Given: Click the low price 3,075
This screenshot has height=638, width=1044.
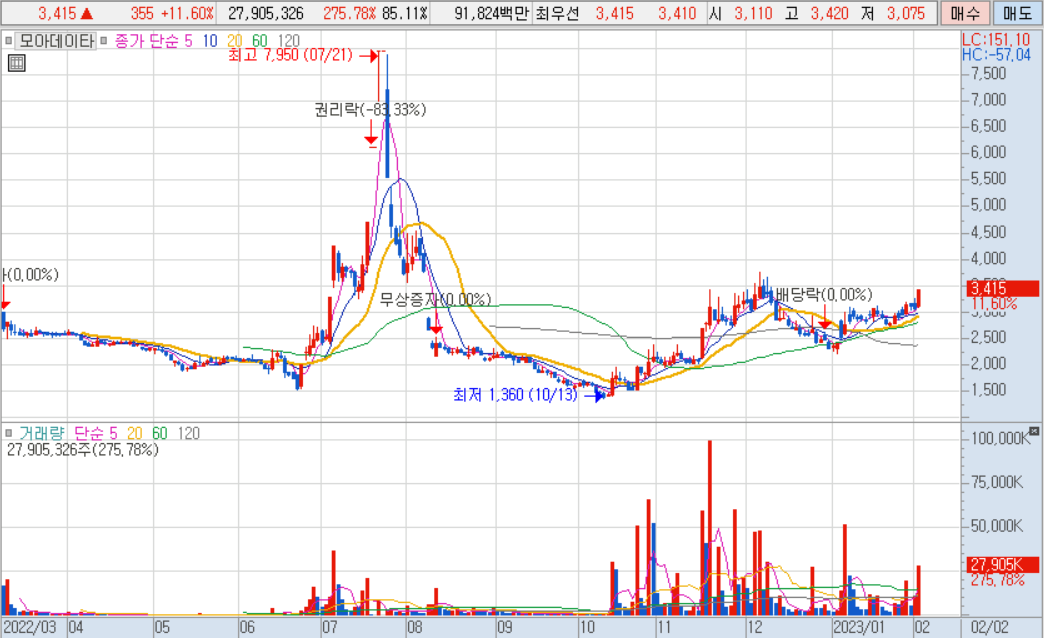Looking at the screenshot, I should [906, 13].
